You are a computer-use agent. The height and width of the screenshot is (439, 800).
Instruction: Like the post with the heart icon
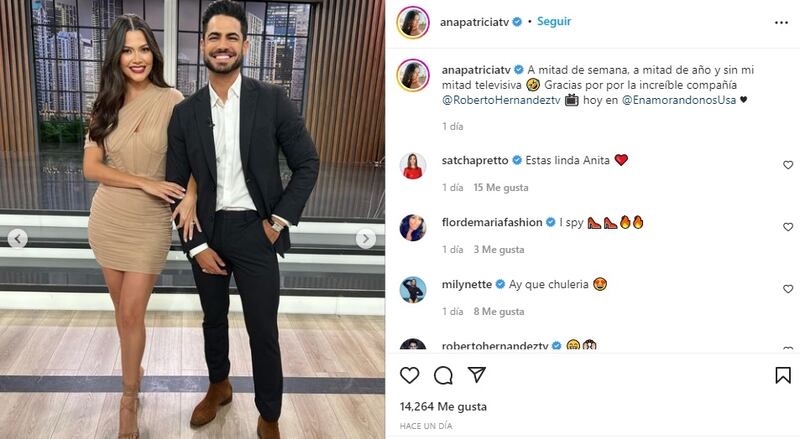tap(409, 375)
